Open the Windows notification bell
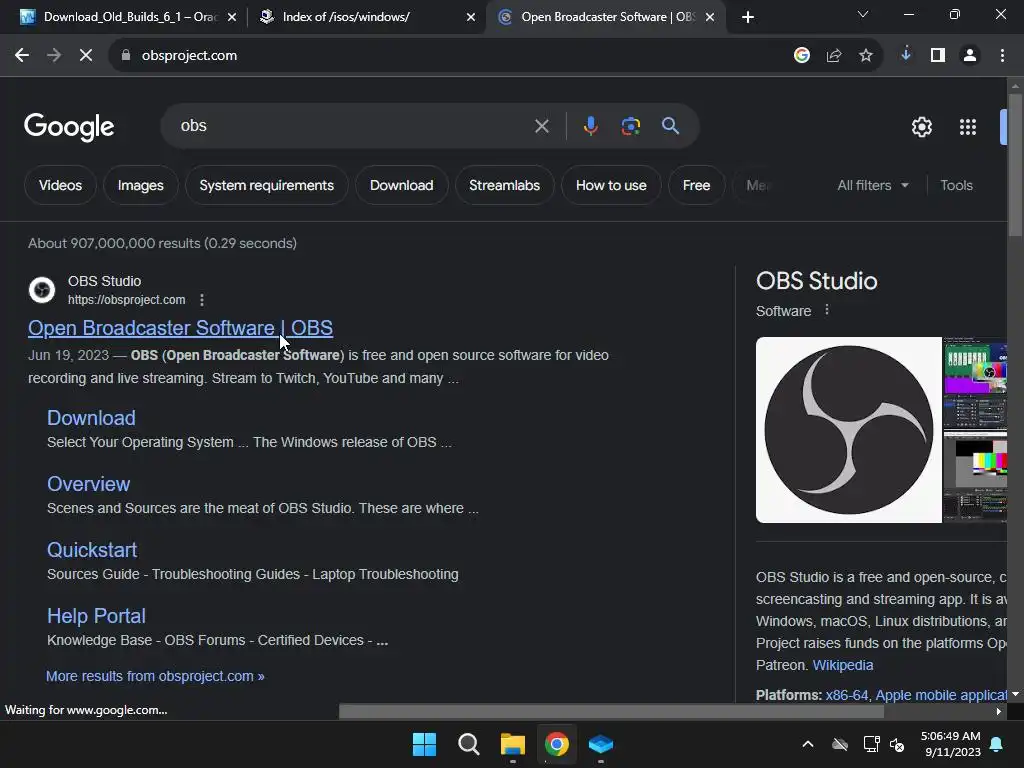The image size is (1024, 768). click(997, 744)
